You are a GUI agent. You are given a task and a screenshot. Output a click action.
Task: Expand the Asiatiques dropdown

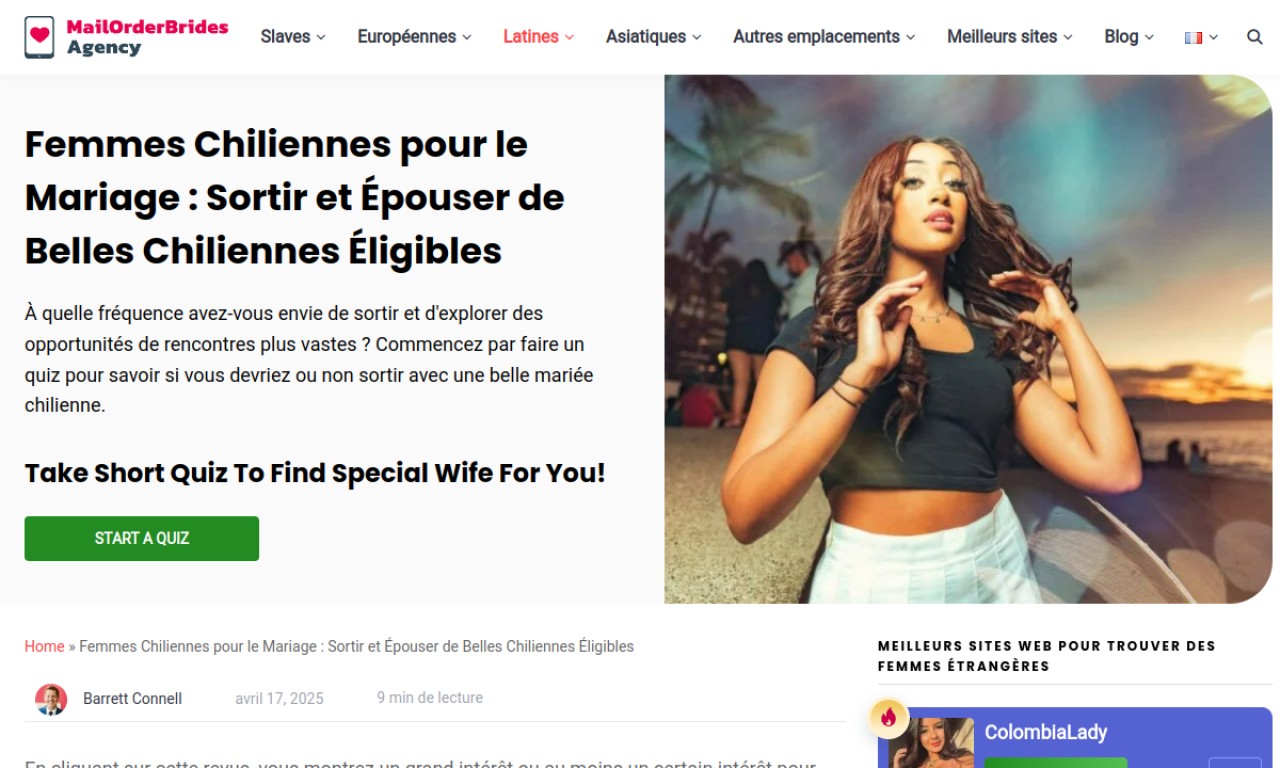point(653,37)
